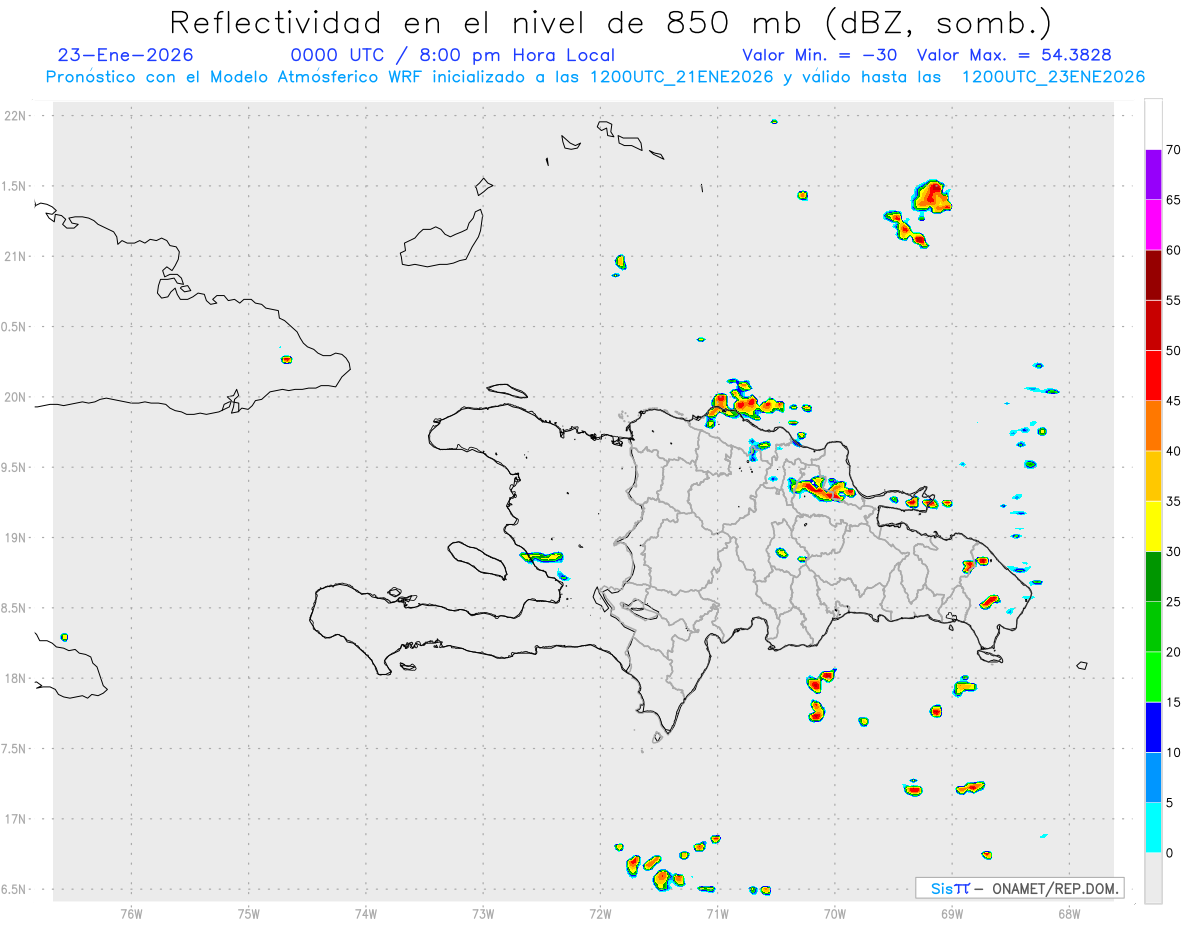Click the colorbar label '70'
This screenshot has width=1200, height=927.
[1173, 150]
